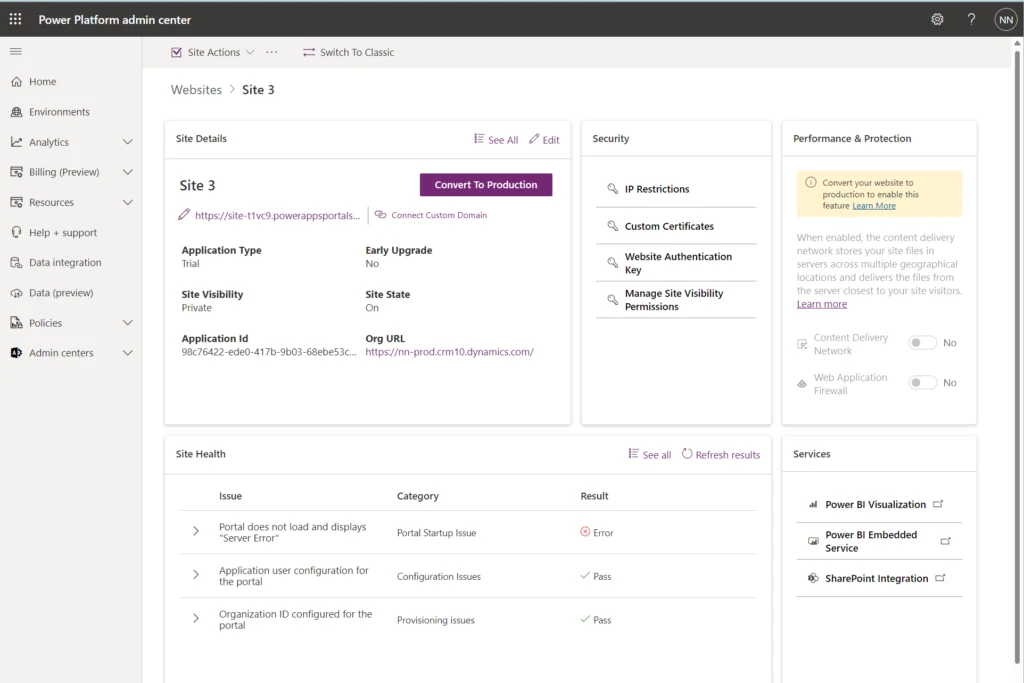Select Switch To Classic
Image resolution: width=1024 pixels, height=683 pixels.
click(x=348, y=51)
